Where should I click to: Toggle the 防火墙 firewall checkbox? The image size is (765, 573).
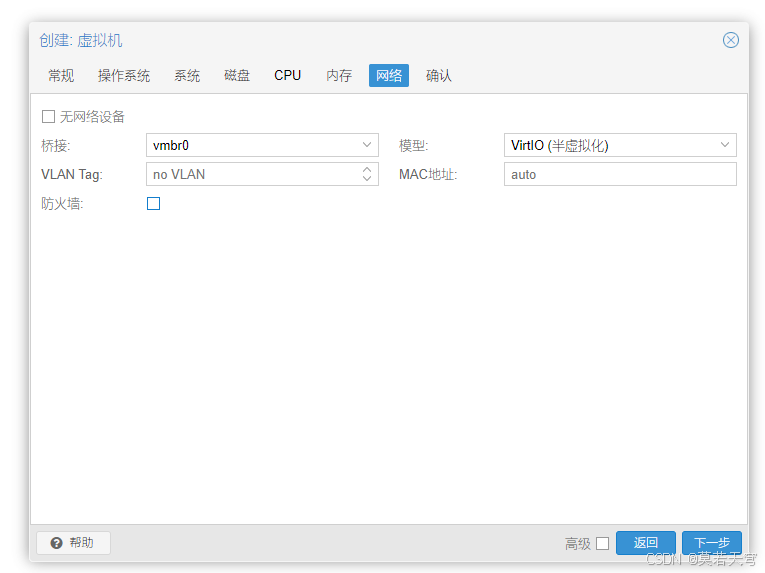tap(154, 204)
